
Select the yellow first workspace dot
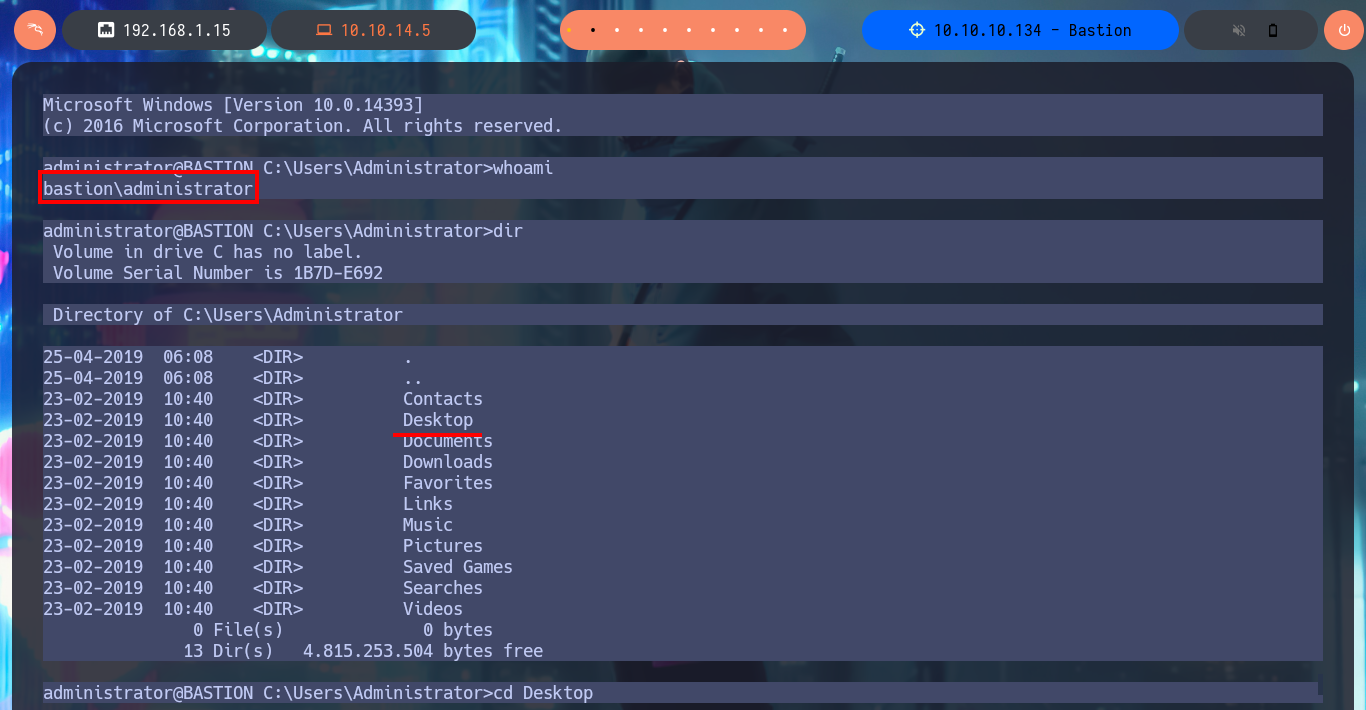569,30
